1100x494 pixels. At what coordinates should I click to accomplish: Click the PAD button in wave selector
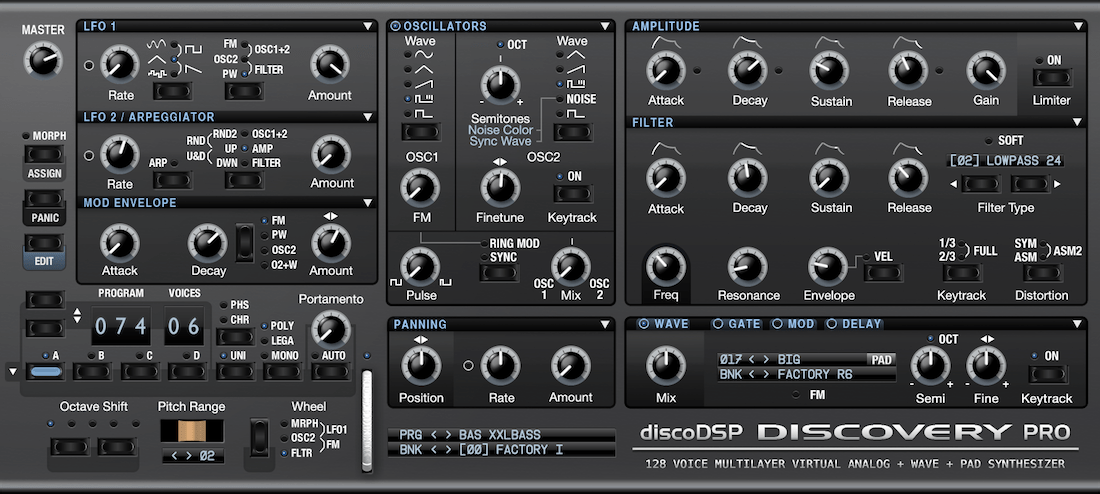[881, 360]
